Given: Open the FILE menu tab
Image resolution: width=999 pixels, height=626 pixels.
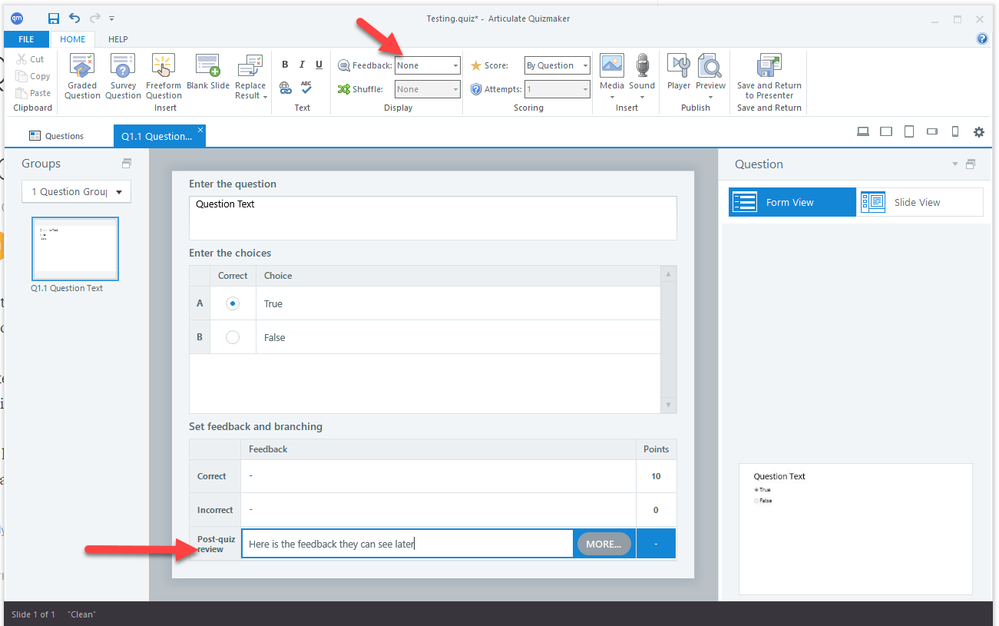Looking at the screenshot, I should pos(26,39).
